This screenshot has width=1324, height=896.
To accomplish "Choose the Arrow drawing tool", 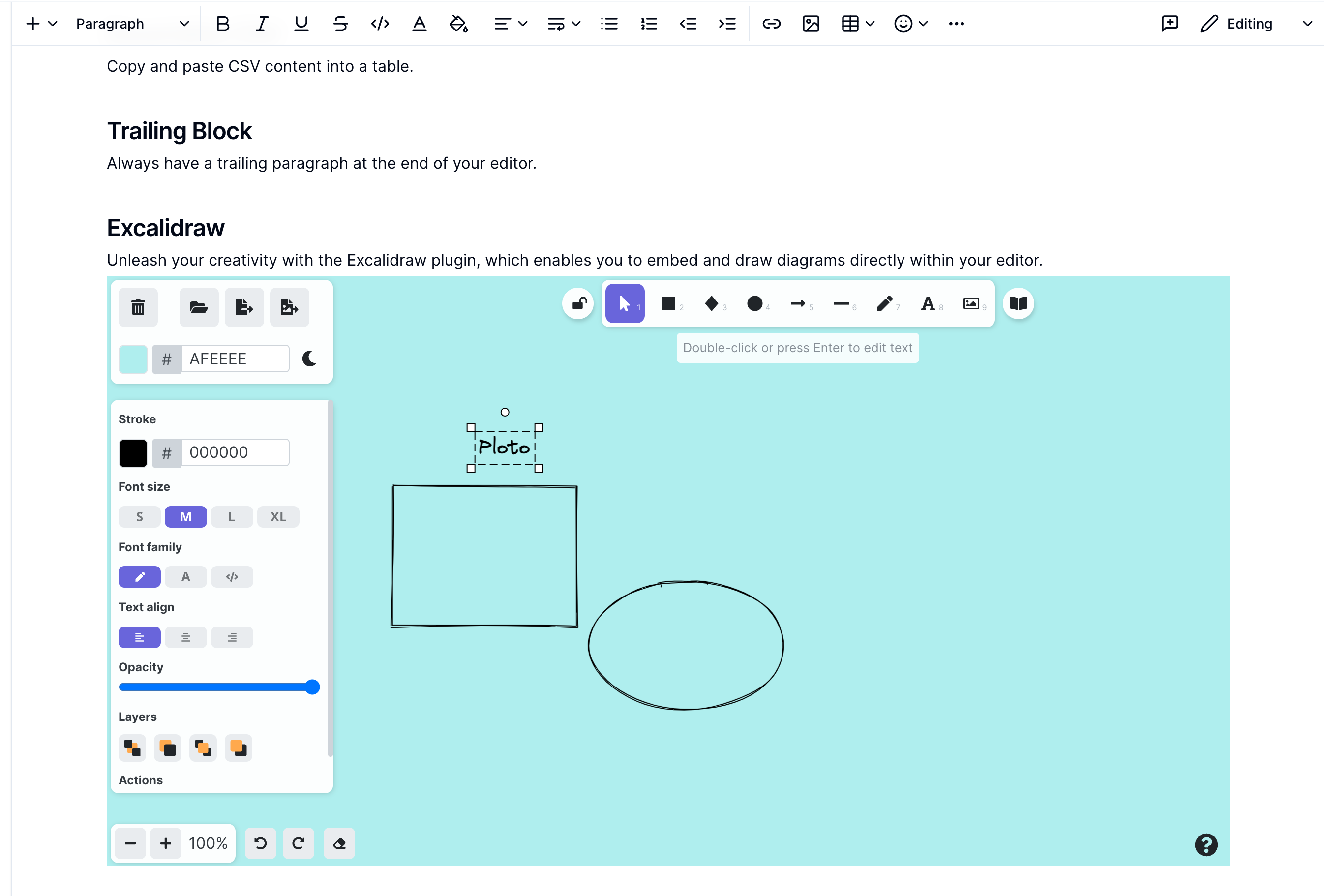I will [798, 303].
